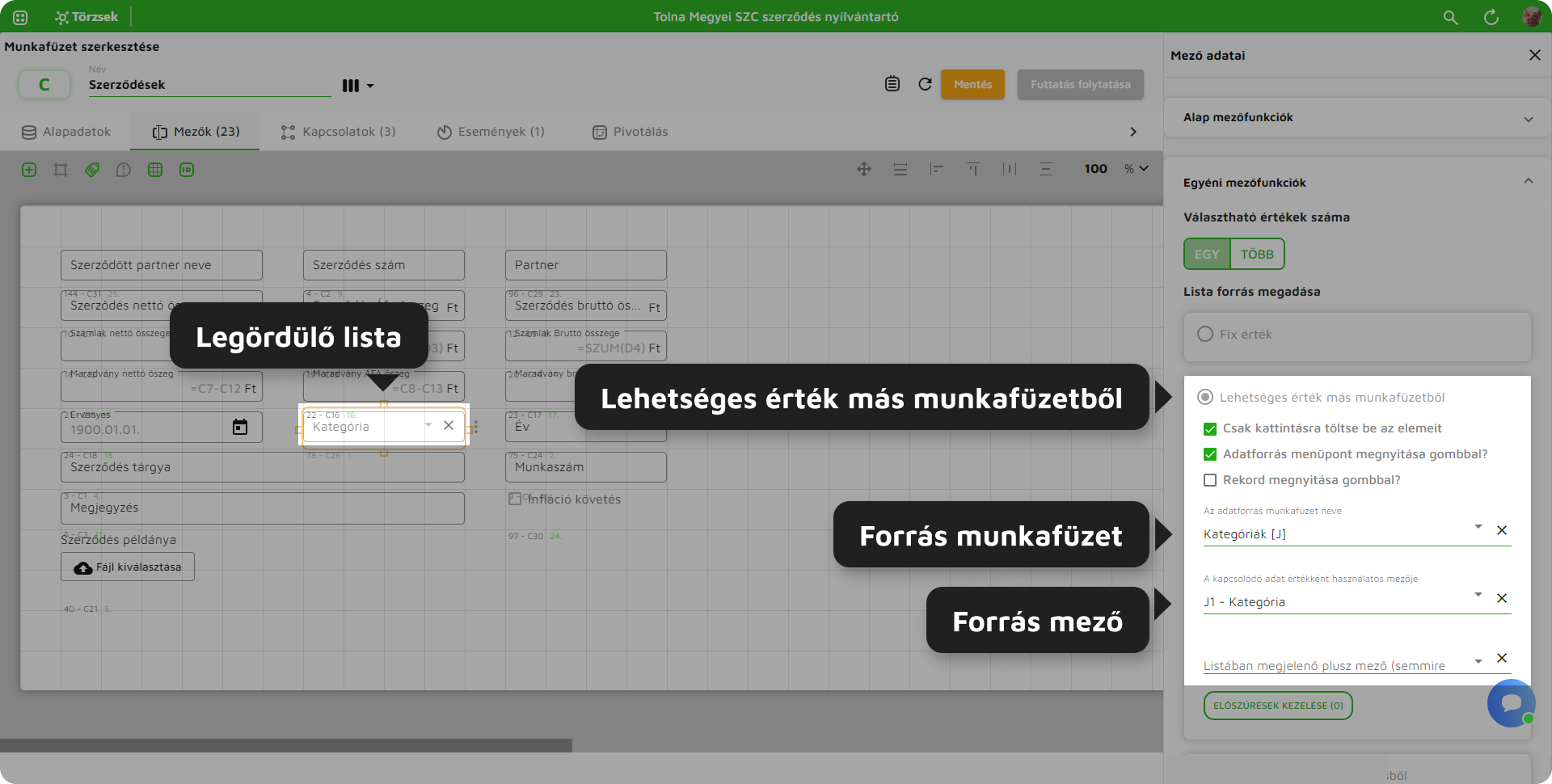Open calendar picker in Érvényes field

pyautogui.click(x=240, y=427)
